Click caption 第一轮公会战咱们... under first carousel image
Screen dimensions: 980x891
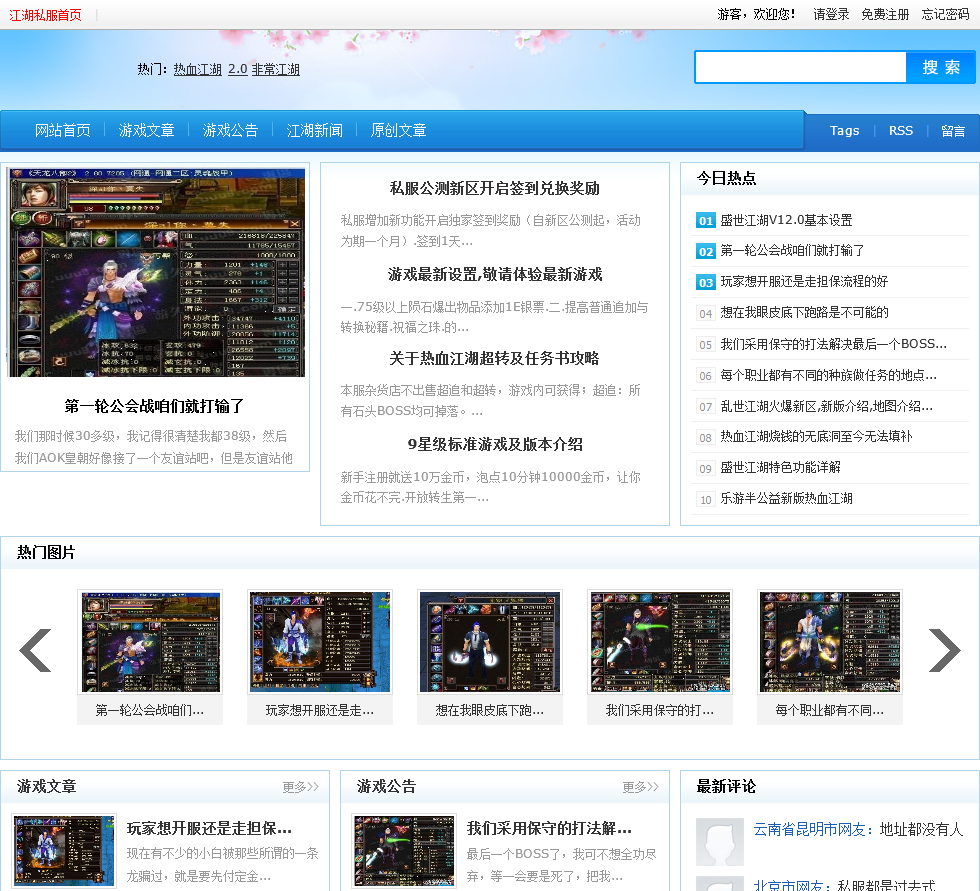[150, 710]
